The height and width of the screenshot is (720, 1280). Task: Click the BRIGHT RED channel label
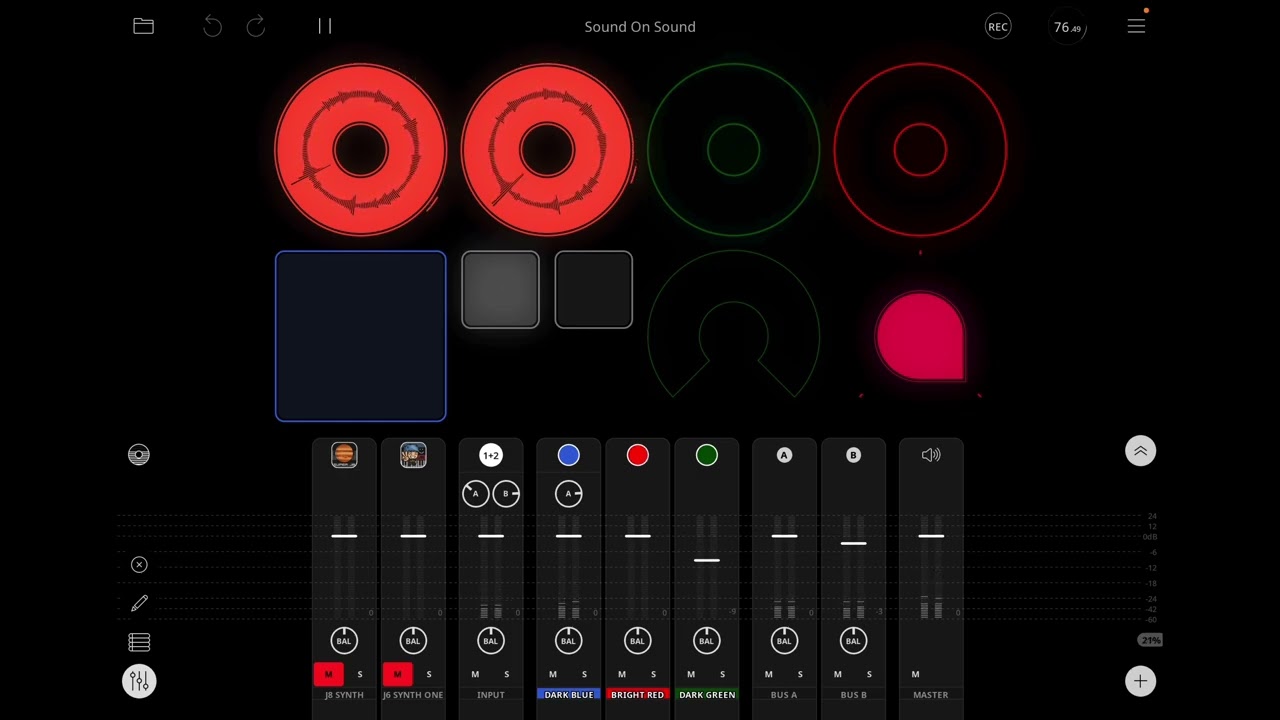click(x=638, y=694)
